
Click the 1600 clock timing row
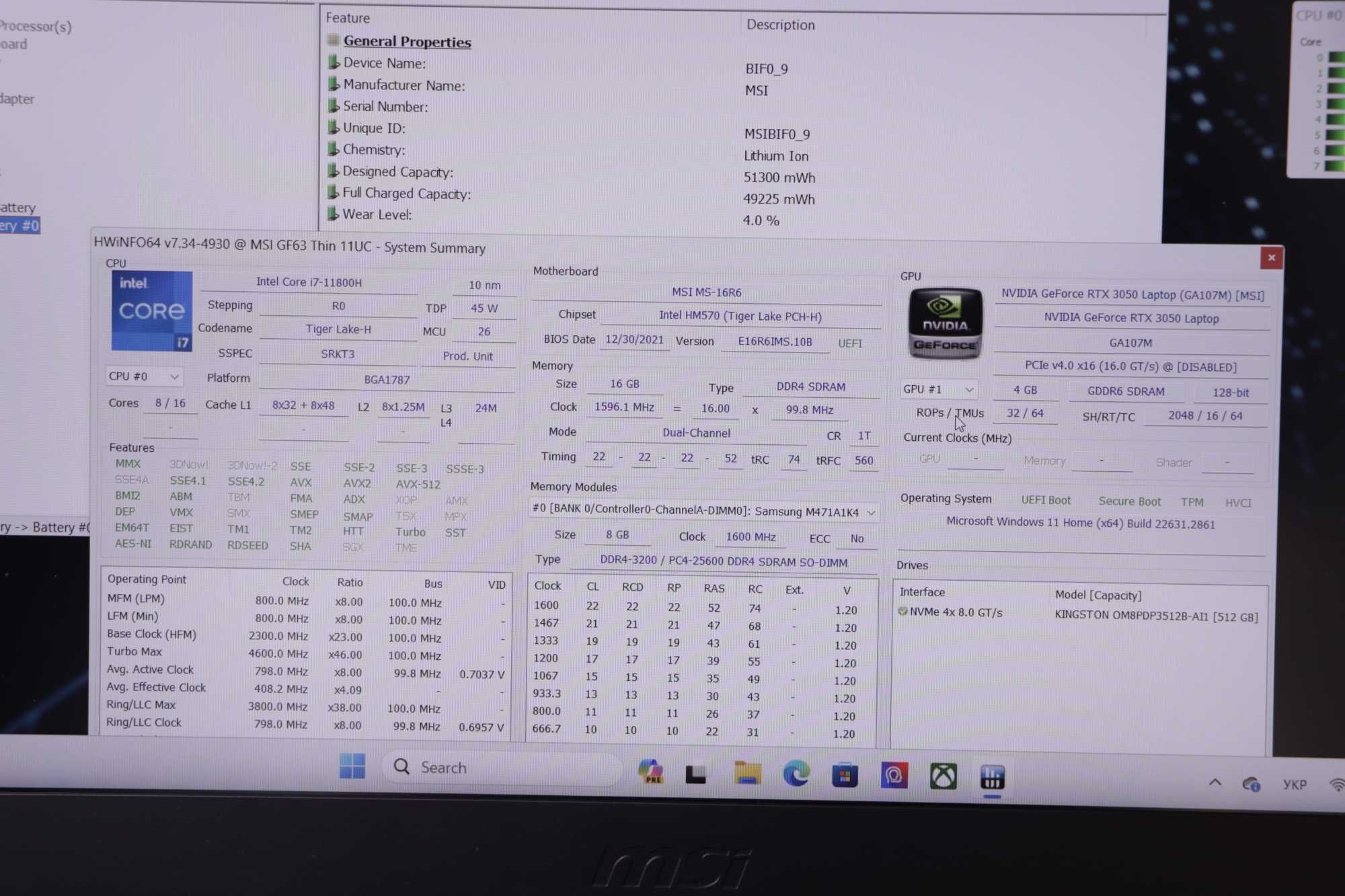pos(697,608)
